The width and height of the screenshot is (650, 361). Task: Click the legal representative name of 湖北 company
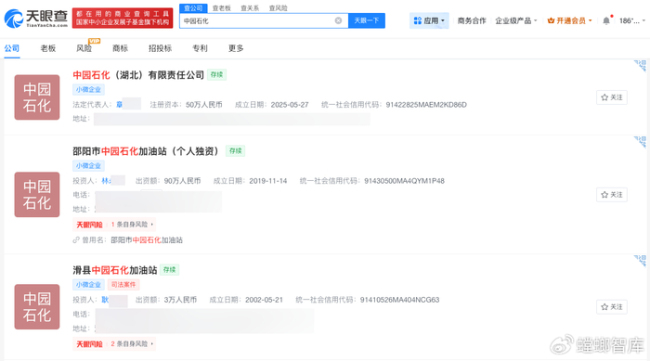pos(119,105)
